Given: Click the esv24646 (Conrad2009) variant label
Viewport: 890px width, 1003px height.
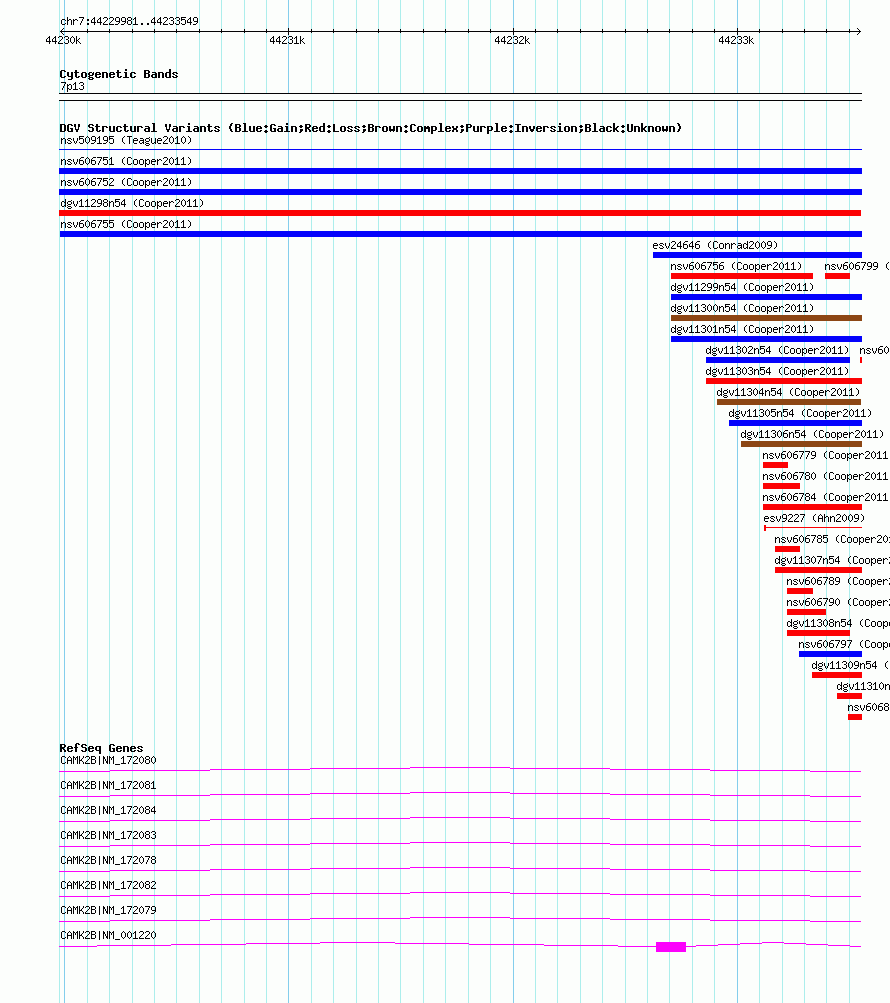Looking at the screenshot, I should tap(715, 246).
